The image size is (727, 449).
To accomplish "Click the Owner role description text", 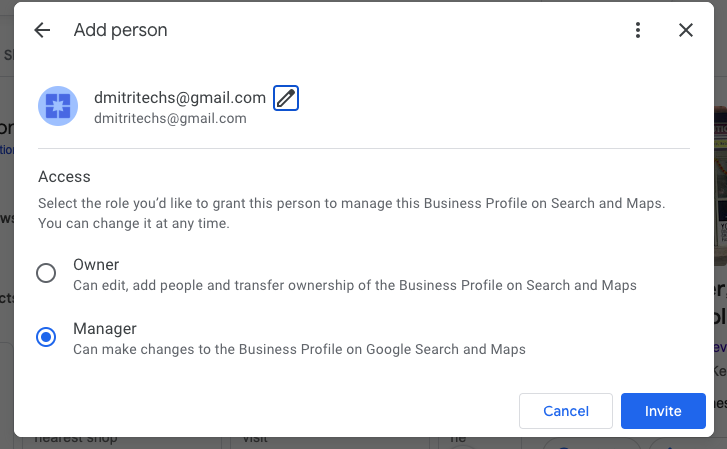I will point(355,285).
